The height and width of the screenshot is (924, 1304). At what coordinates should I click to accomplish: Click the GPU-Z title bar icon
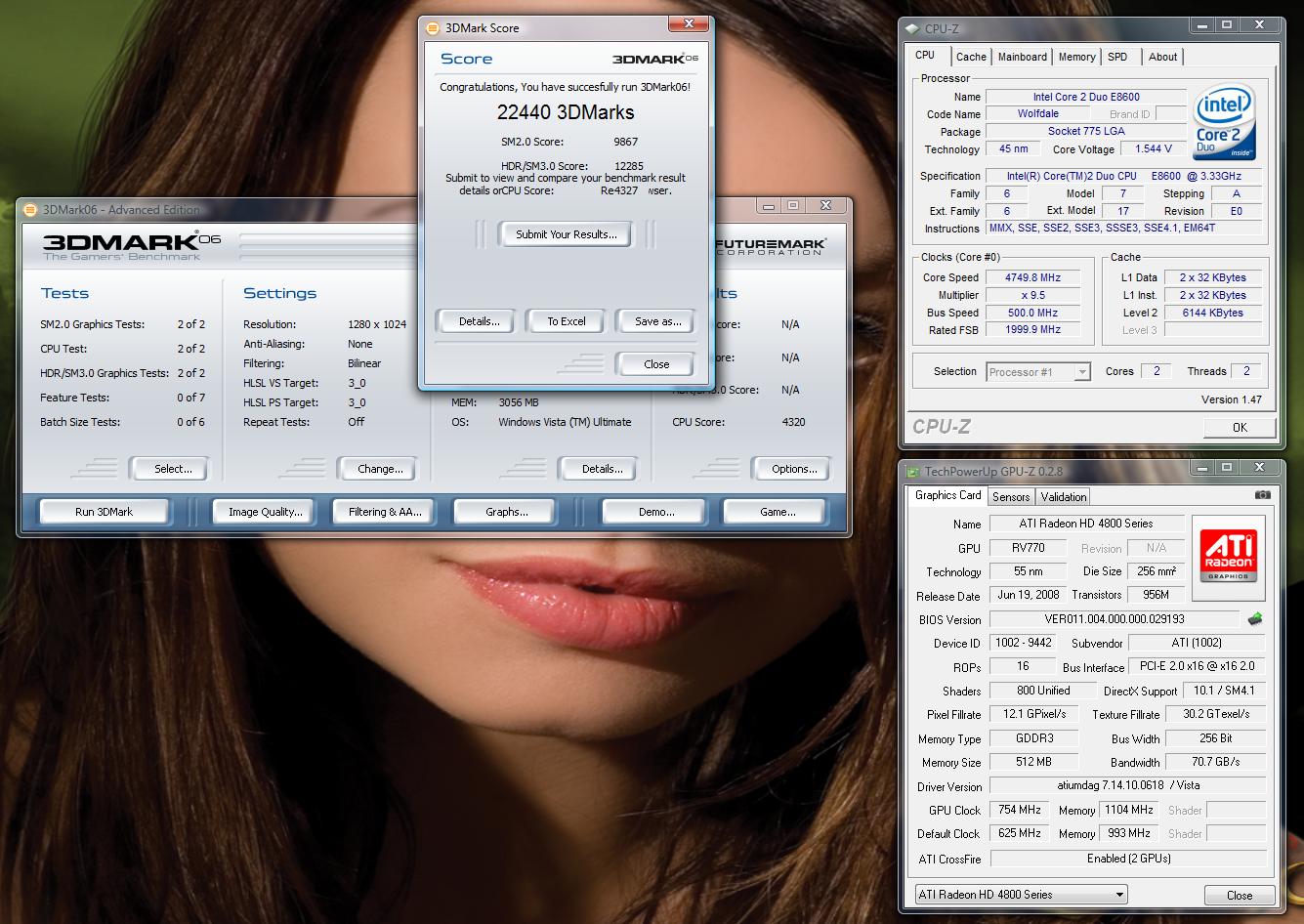pyautogui.click(x=913, y=471)
